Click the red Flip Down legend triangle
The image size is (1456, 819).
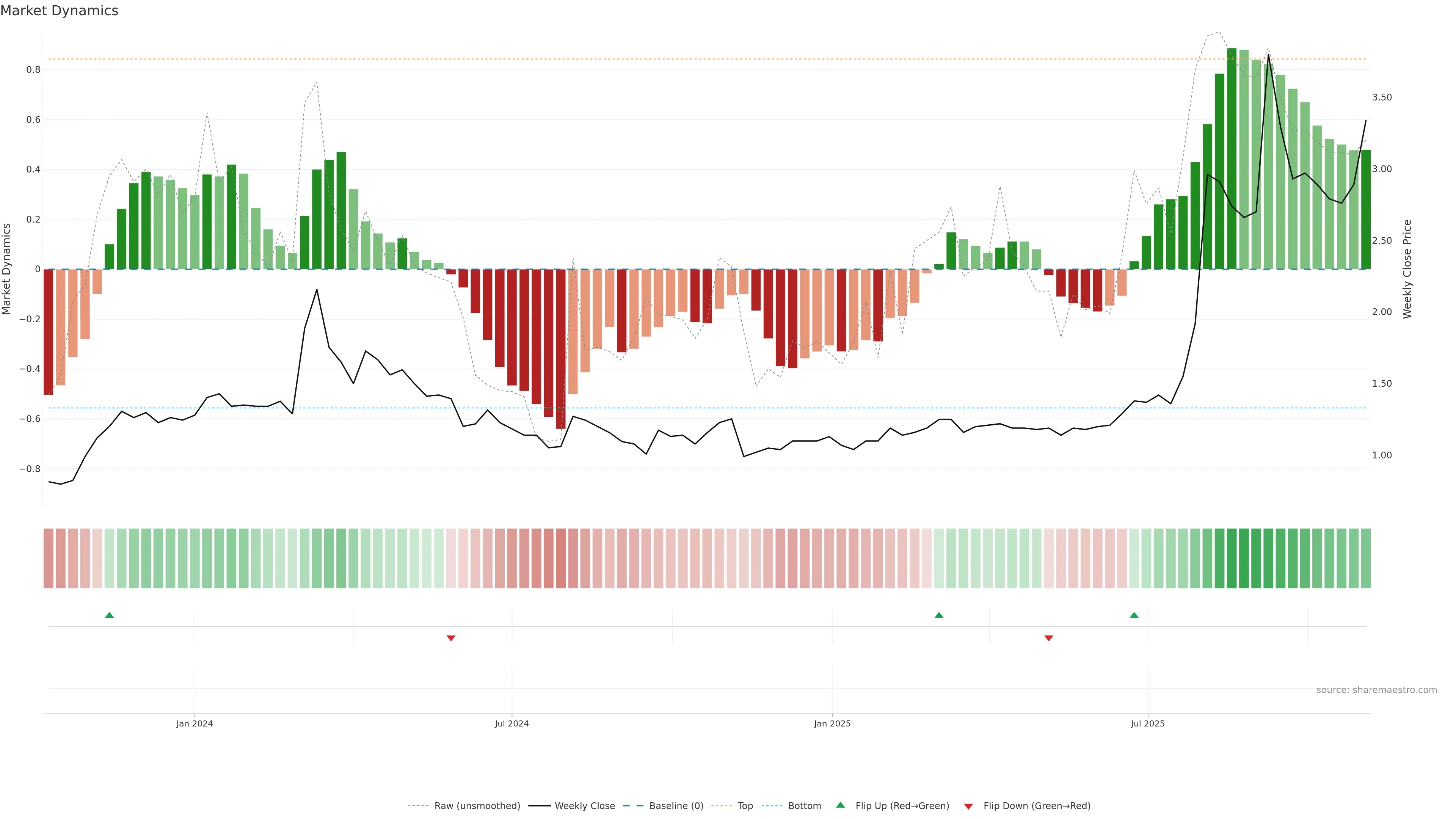(x=968, y=806)
